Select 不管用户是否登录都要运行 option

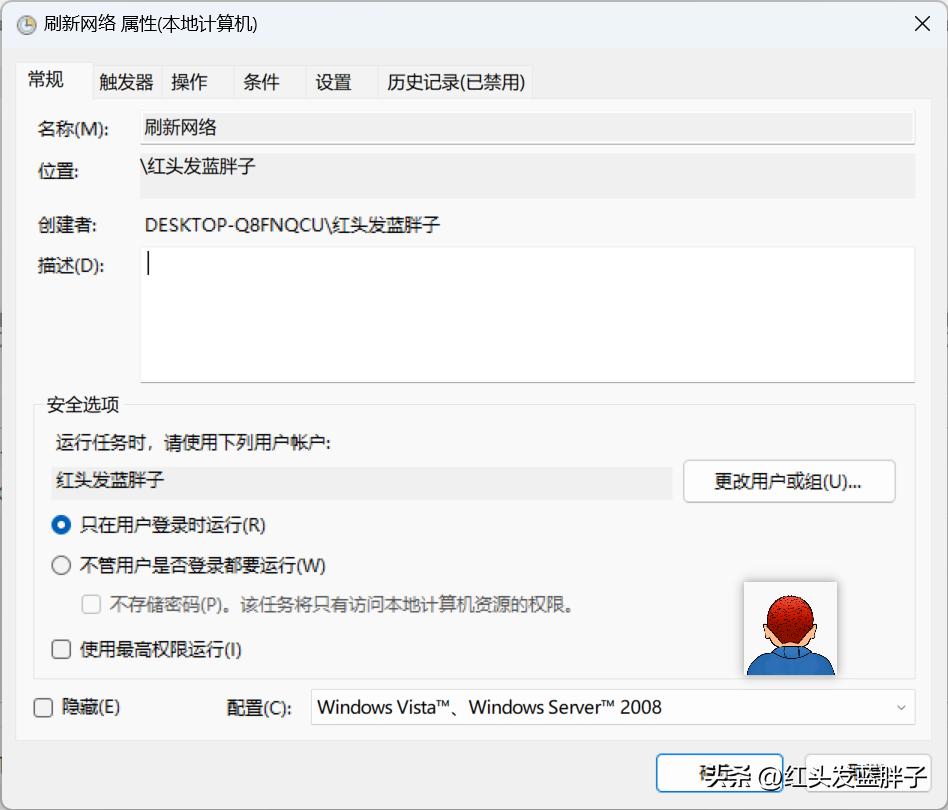(x=60, y=565)
